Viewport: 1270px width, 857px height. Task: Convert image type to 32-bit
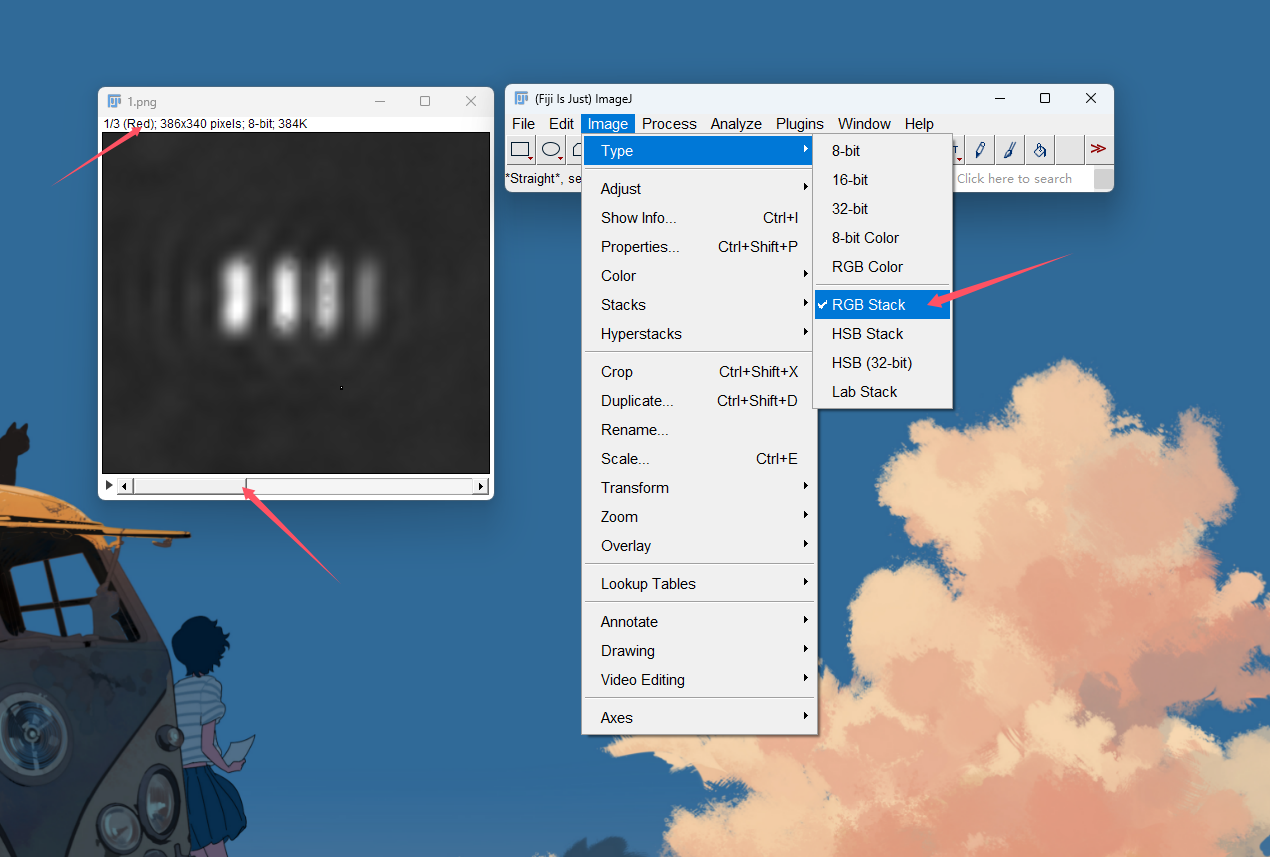(882, 209)
